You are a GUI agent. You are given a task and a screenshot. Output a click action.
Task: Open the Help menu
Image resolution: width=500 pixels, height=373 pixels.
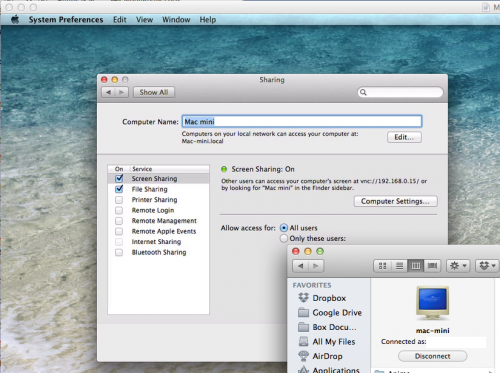(x=208, y=20)
